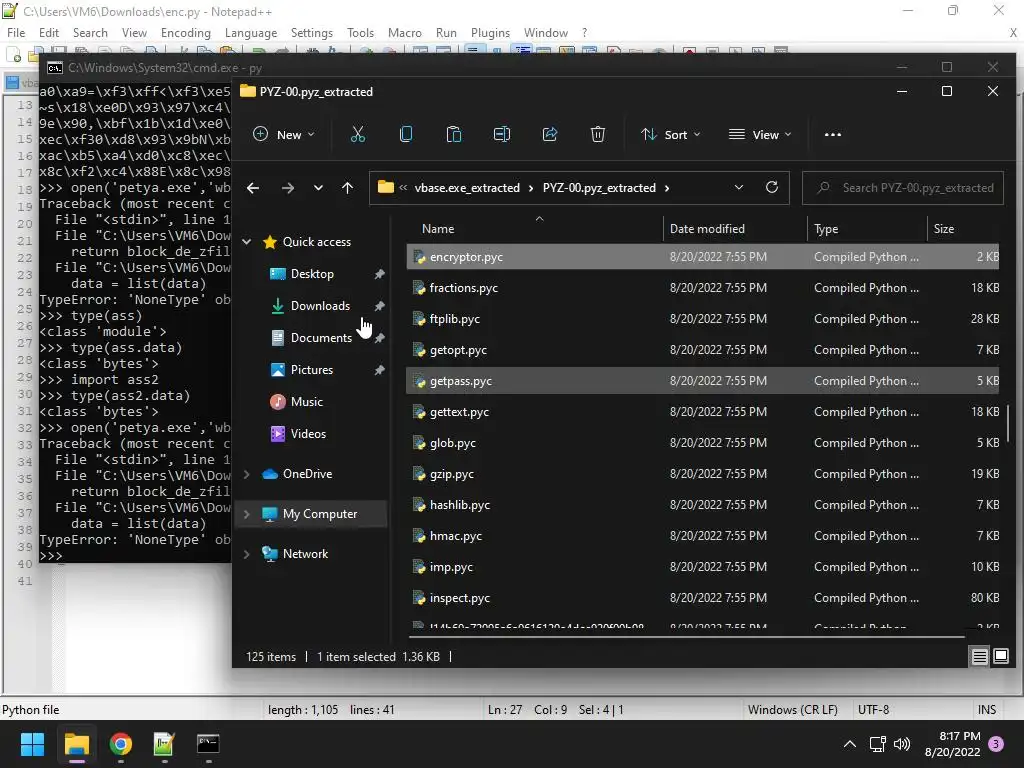Expand the OneDrive tree node
This screenshot has width=1024, height=768.
[247, 474]
